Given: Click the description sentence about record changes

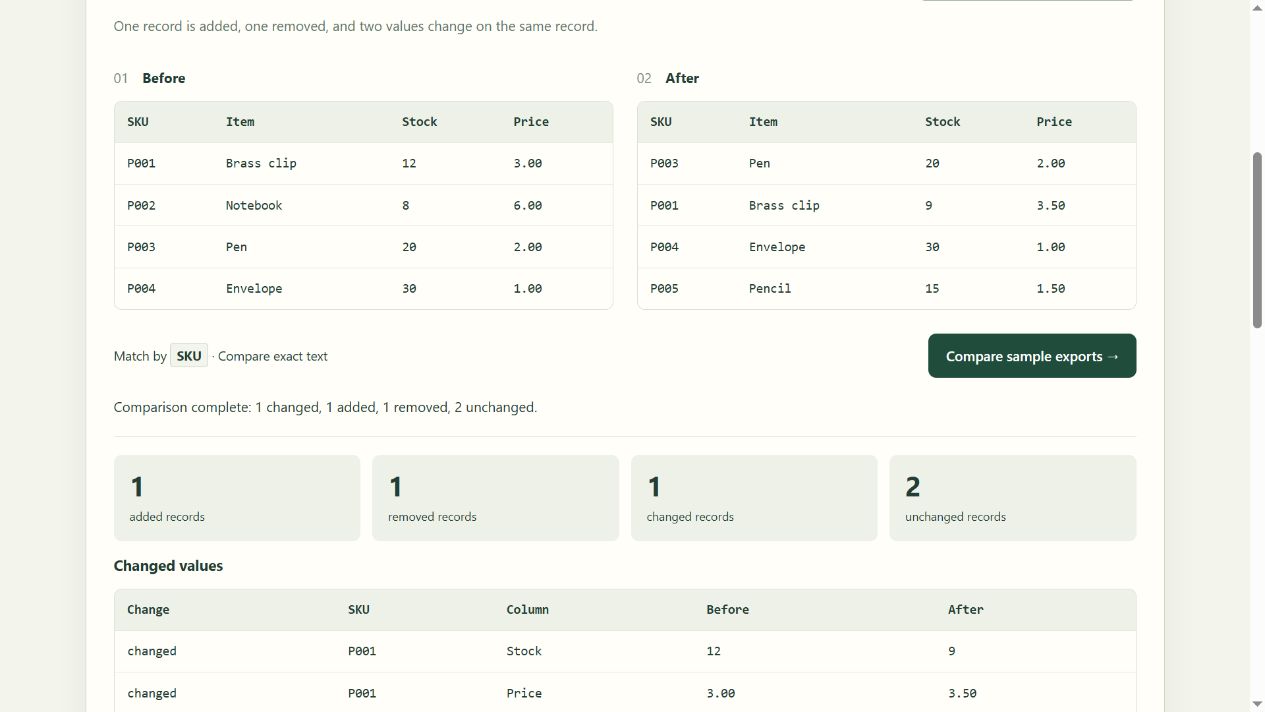Looking at the screenshot, I should tap(356, 26).
